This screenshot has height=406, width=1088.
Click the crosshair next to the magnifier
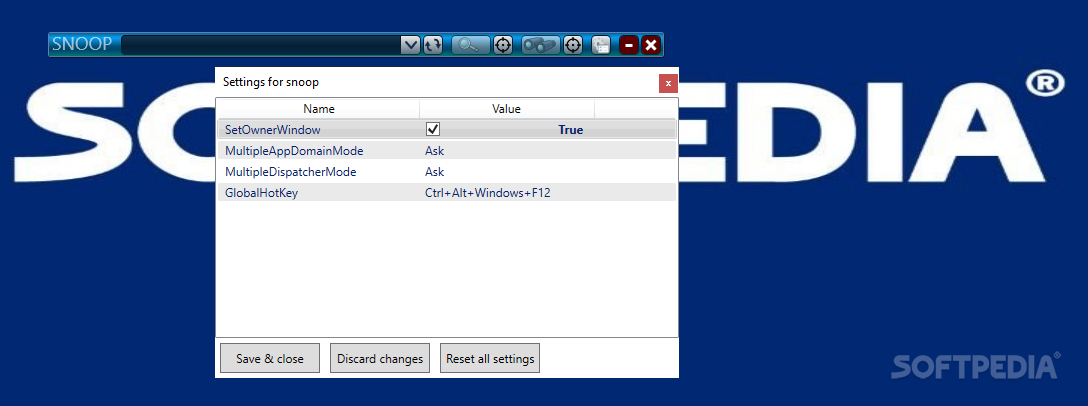click(502, 45)
